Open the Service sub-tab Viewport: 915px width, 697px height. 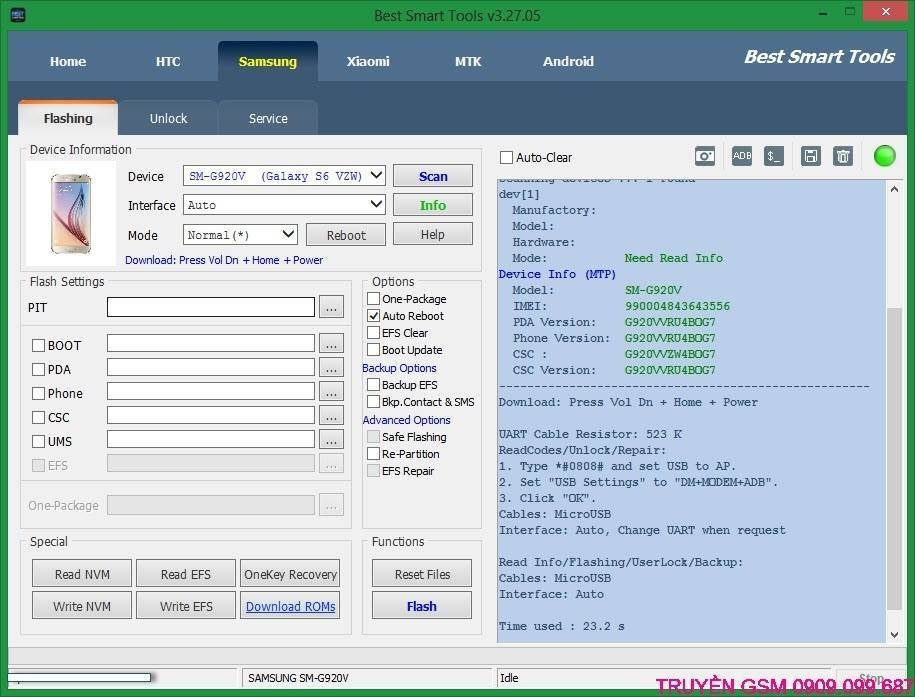268,119
